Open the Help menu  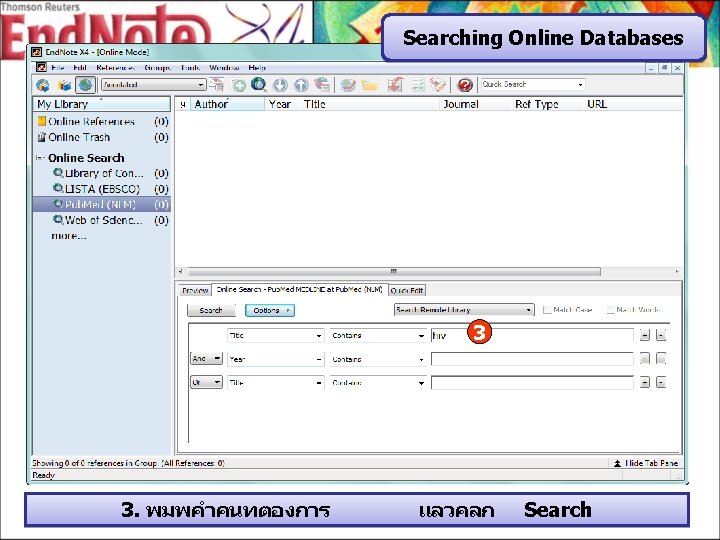pos(257,68)
